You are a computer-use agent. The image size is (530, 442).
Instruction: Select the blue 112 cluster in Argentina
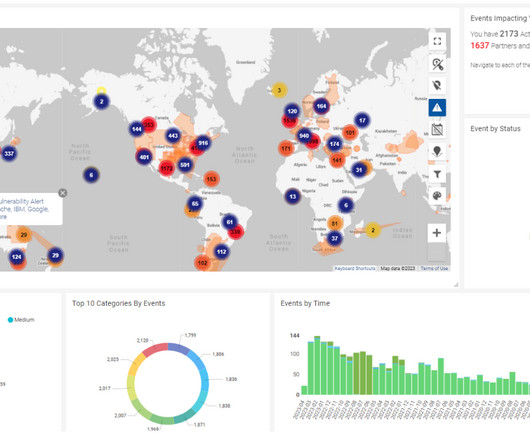tap(221, 252)
